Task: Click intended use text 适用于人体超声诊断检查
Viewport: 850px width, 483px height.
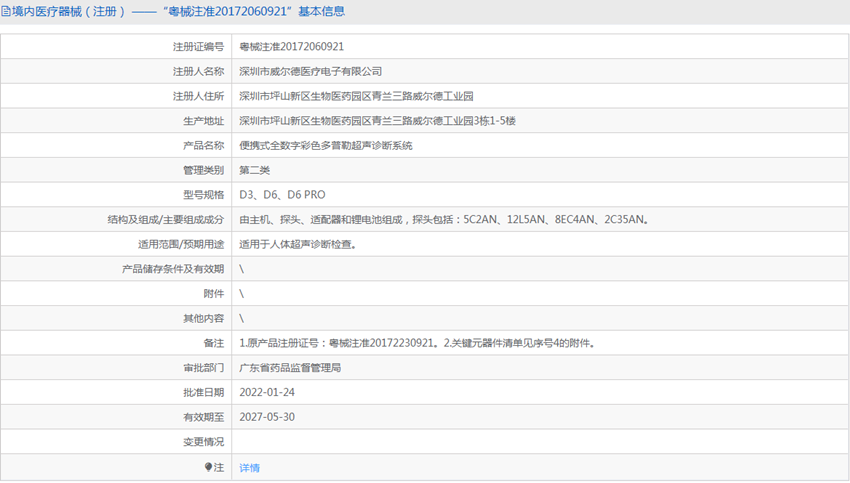Action: (298, 244)
